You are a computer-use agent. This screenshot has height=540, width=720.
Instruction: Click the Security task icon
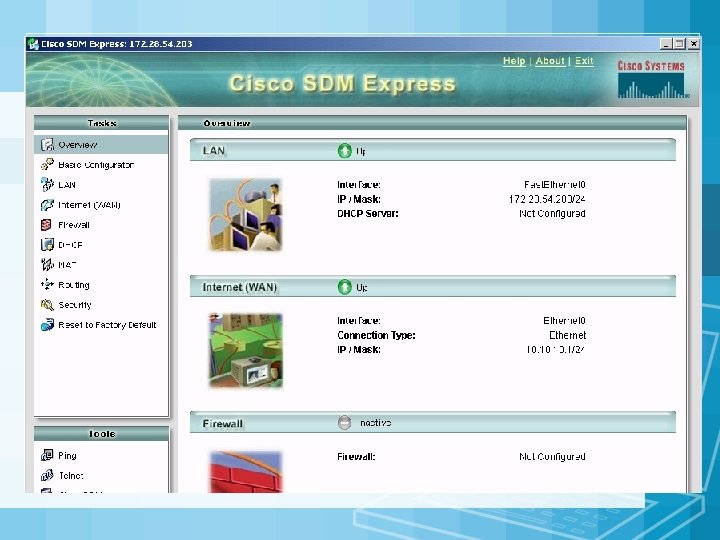47,304
